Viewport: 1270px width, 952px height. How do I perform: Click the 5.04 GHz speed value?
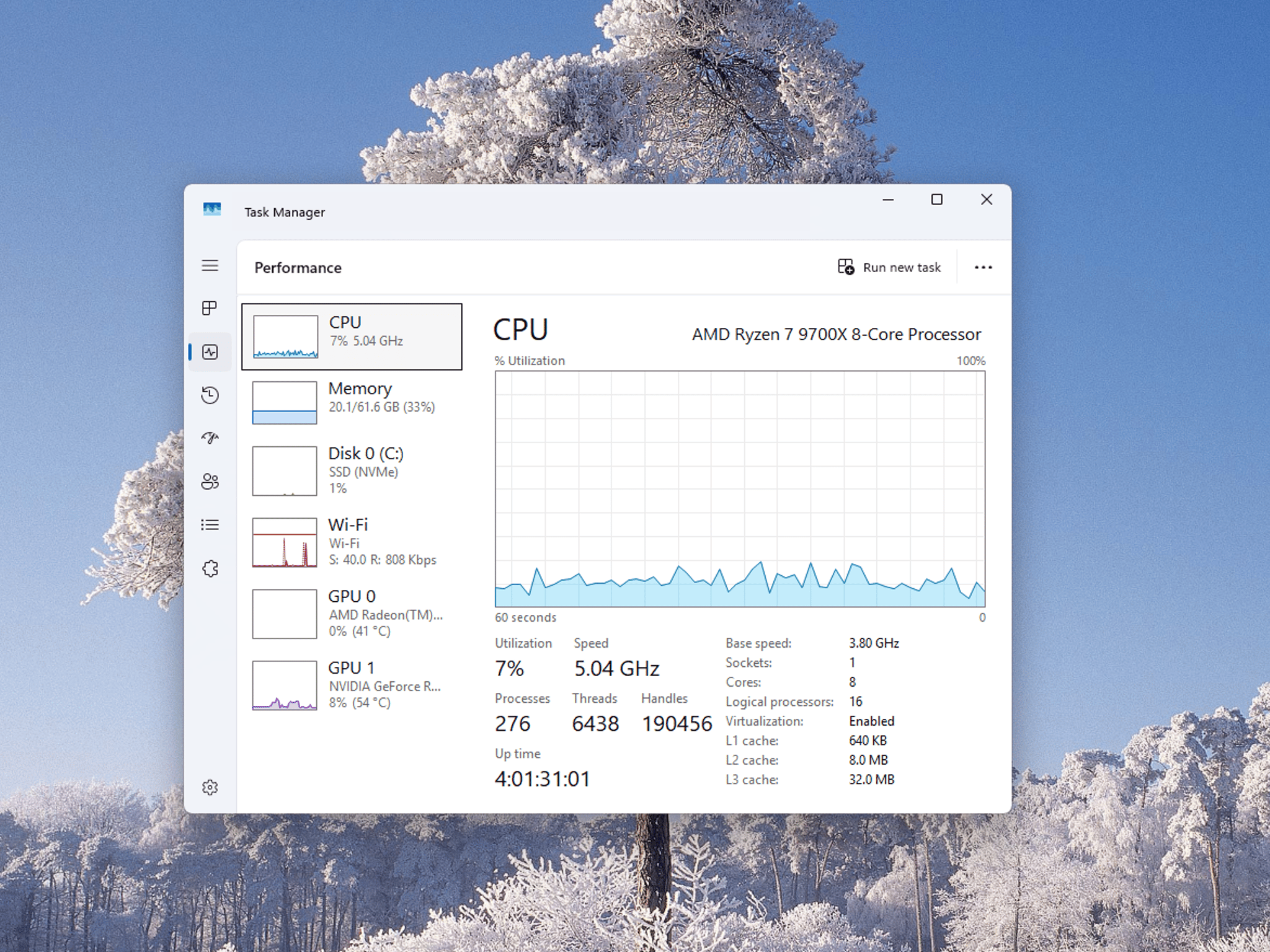click(616, 669)
